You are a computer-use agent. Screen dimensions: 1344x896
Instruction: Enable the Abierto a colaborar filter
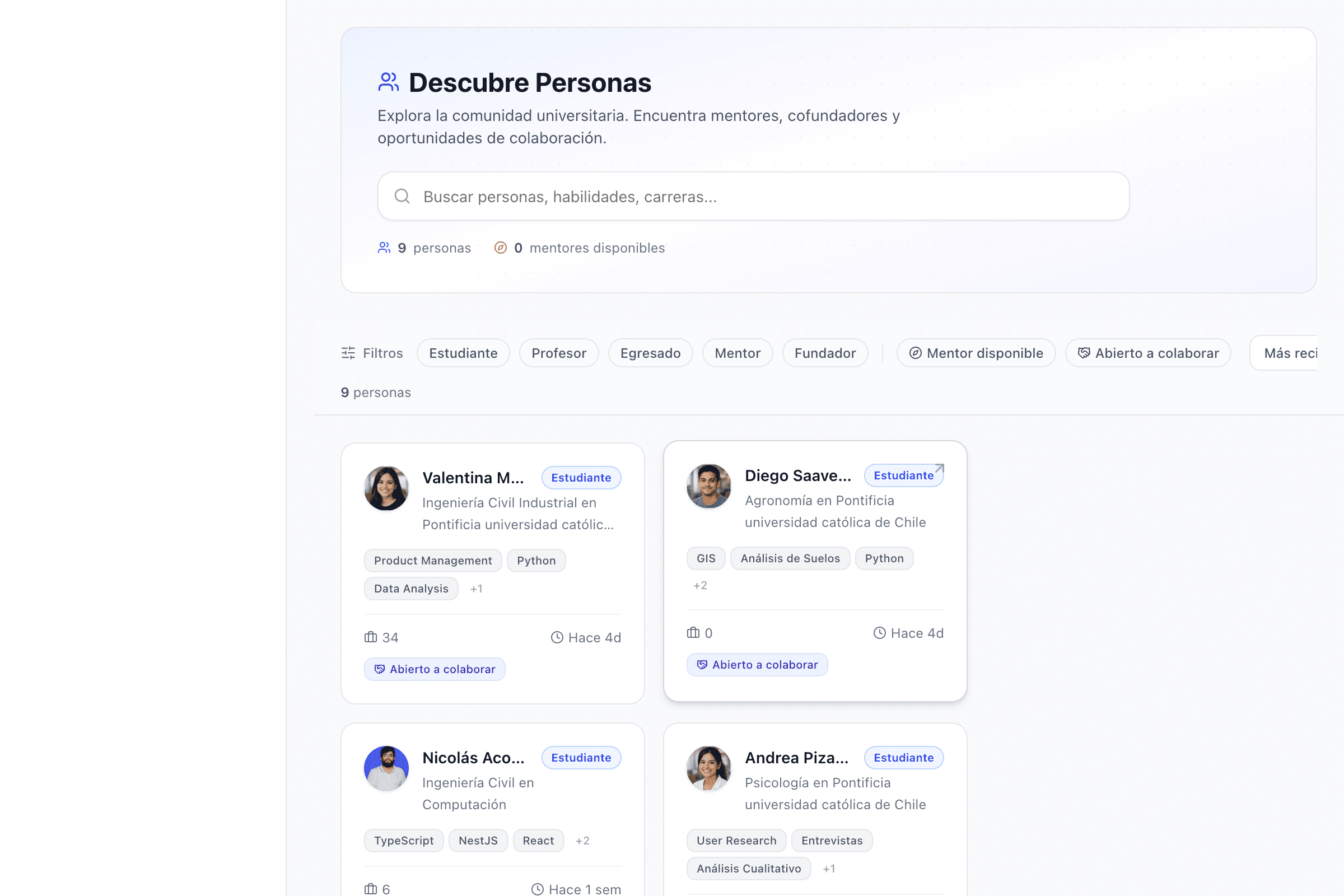click(x=1149, y=353)
